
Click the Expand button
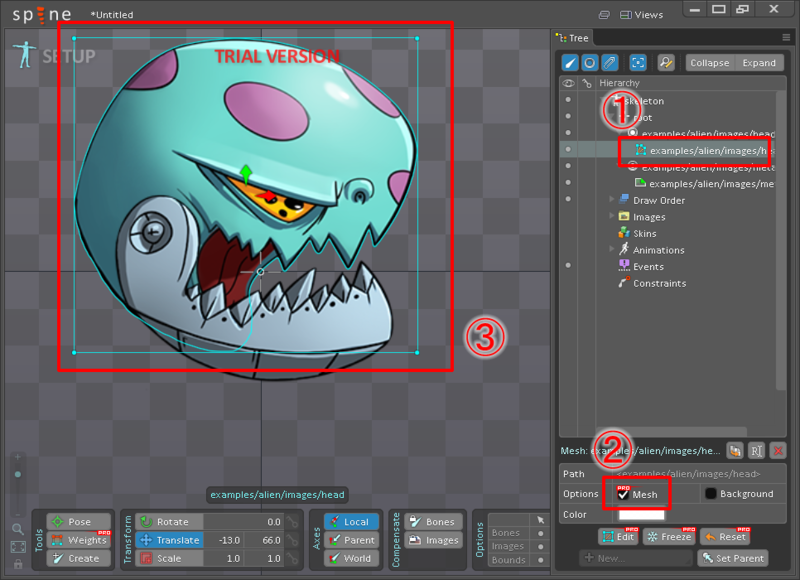coord(759,63)
